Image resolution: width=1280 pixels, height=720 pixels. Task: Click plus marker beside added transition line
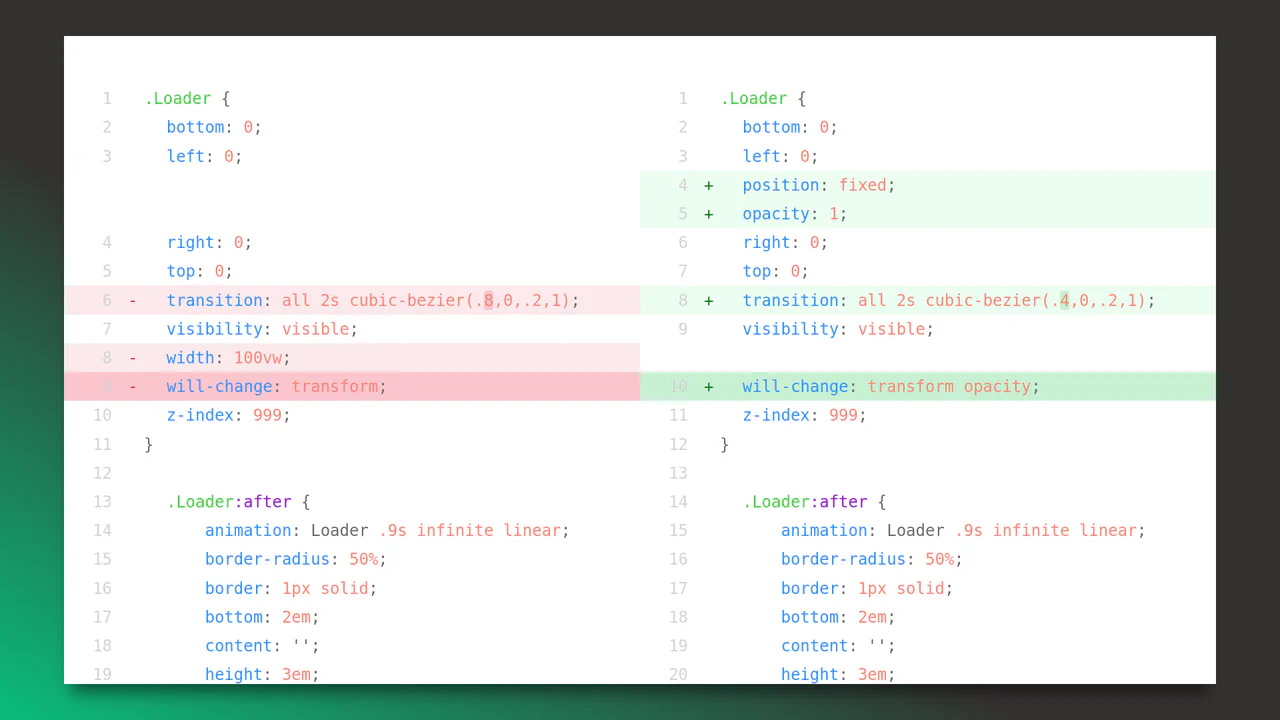708,300
